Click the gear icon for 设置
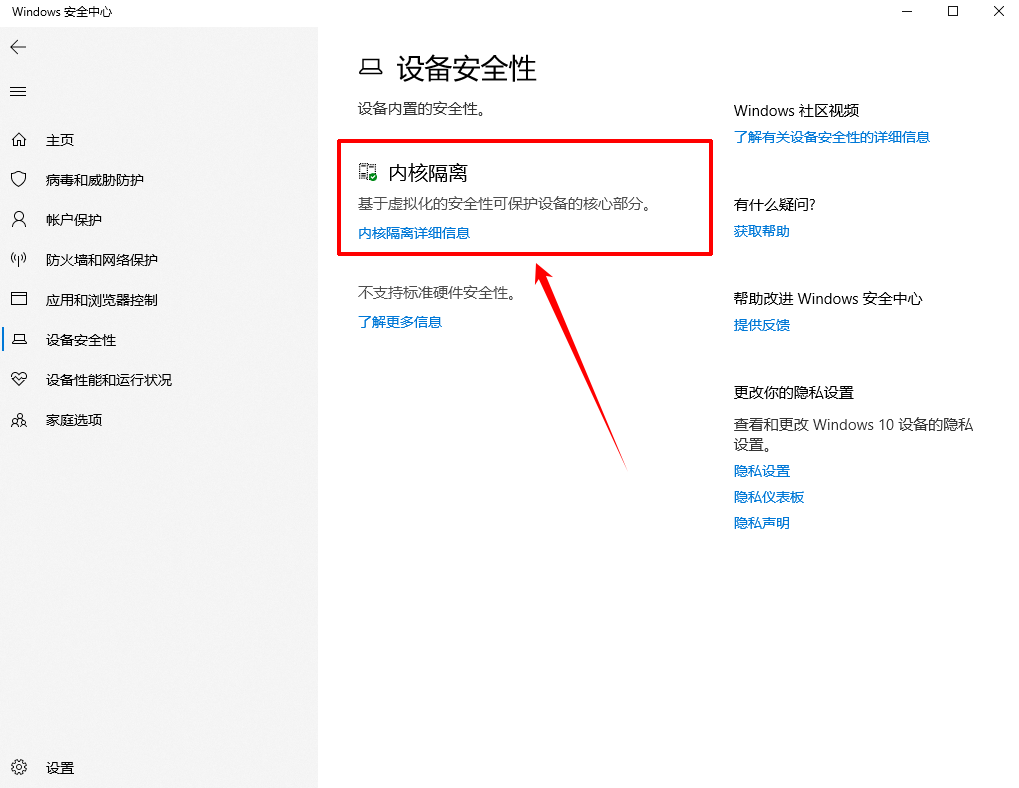Screen dimensions: 1019x788 (19, 767)
